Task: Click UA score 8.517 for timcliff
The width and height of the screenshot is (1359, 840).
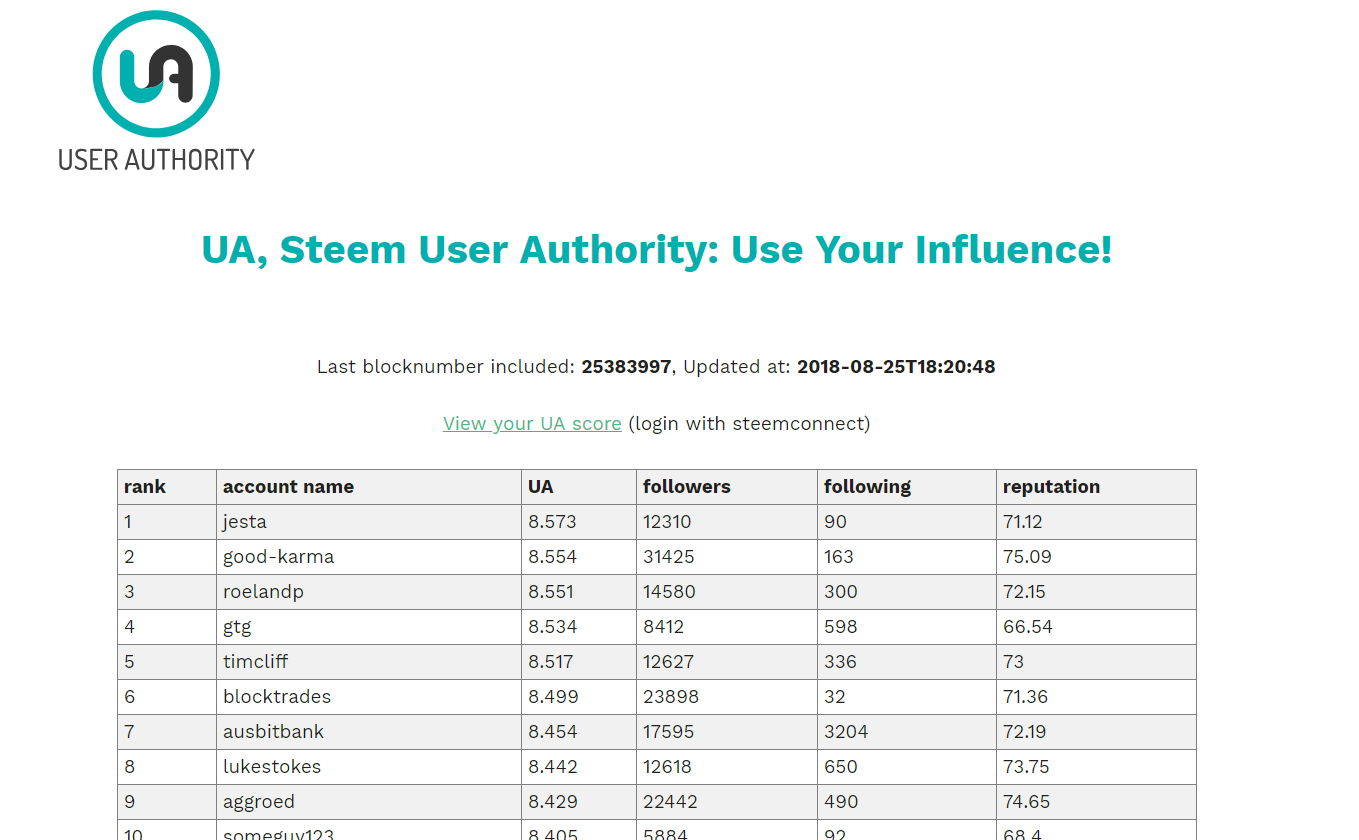Action: click(551, 662)
